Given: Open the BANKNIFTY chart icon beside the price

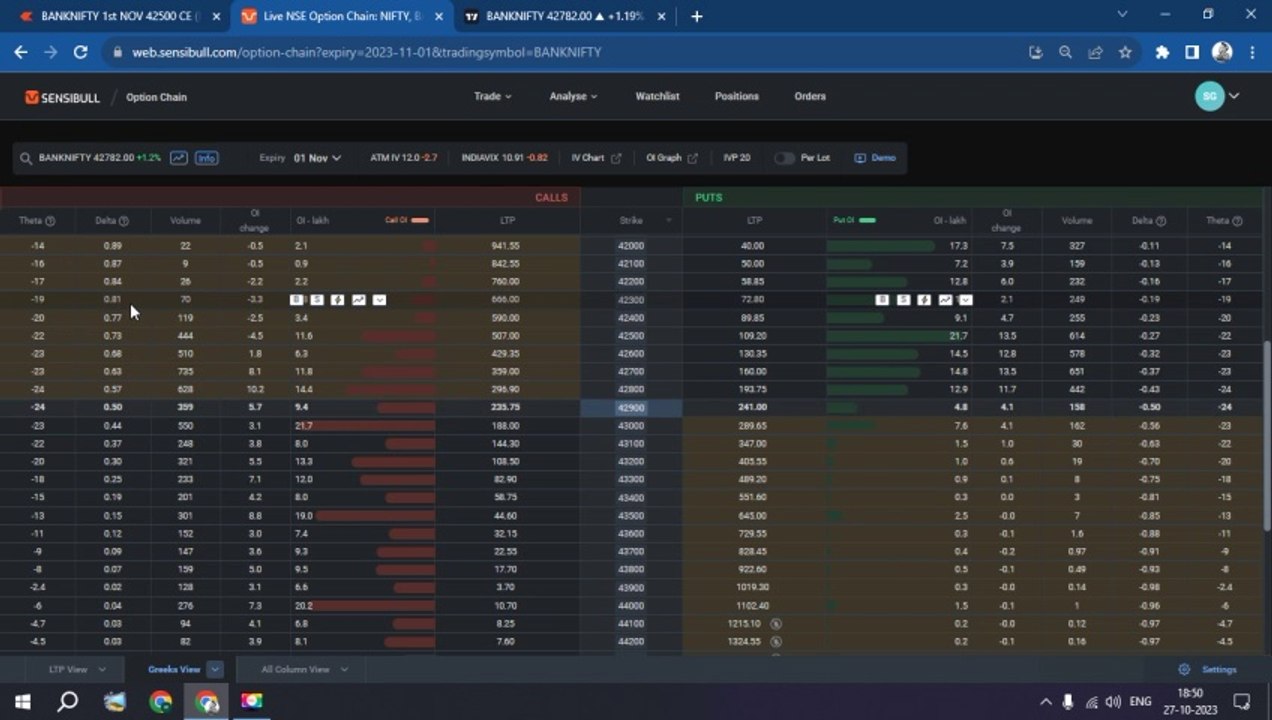Looking at the screenshot, I should click(x=178, y=158).
